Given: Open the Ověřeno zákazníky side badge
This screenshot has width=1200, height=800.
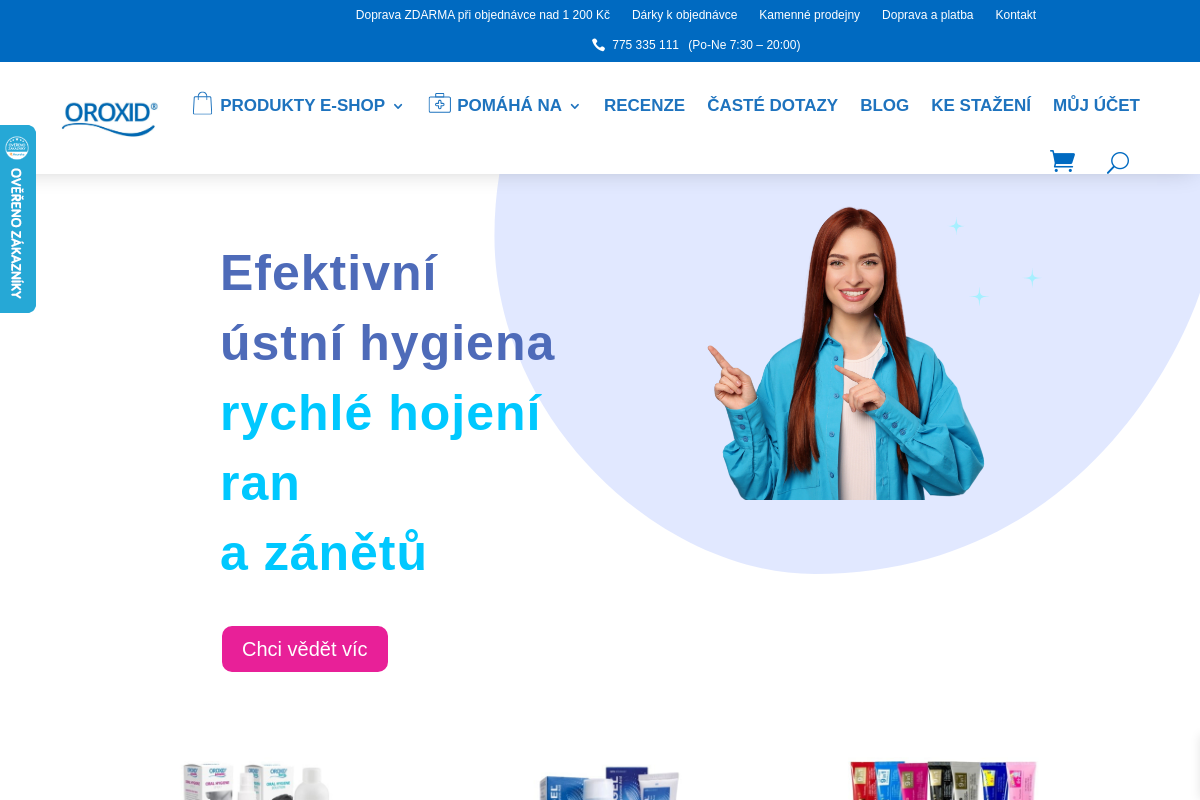Looking at the screenshot, I should click(x=17, y=218).
